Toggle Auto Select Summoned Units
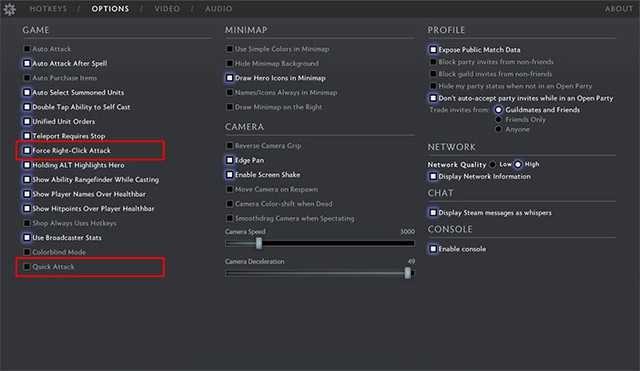 (27, 92)
